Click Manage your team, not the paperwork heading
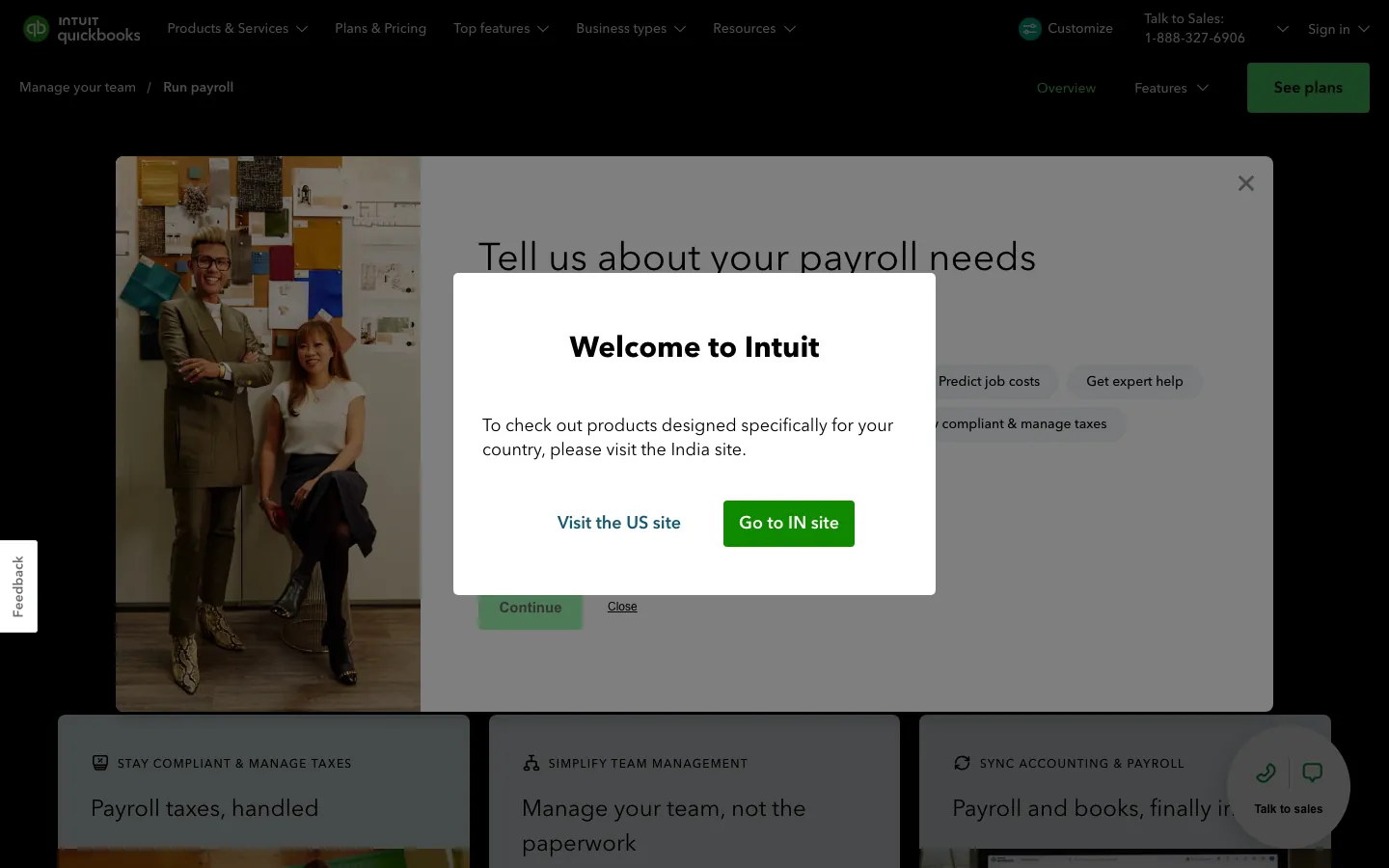Screen dimensions: 1389x868 point(664,826)
